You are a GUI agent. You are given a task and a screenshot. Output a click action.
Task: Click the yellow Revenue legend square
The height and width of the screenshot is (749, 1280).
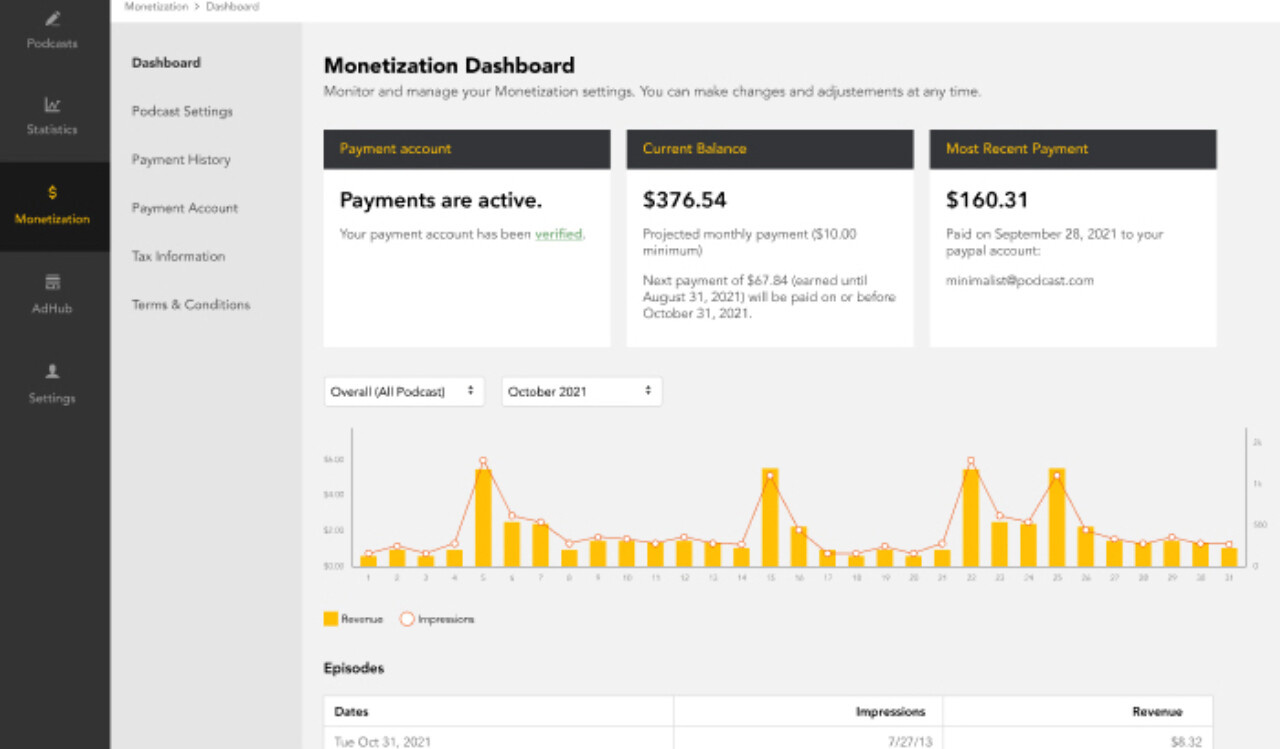tap(330, 619)
